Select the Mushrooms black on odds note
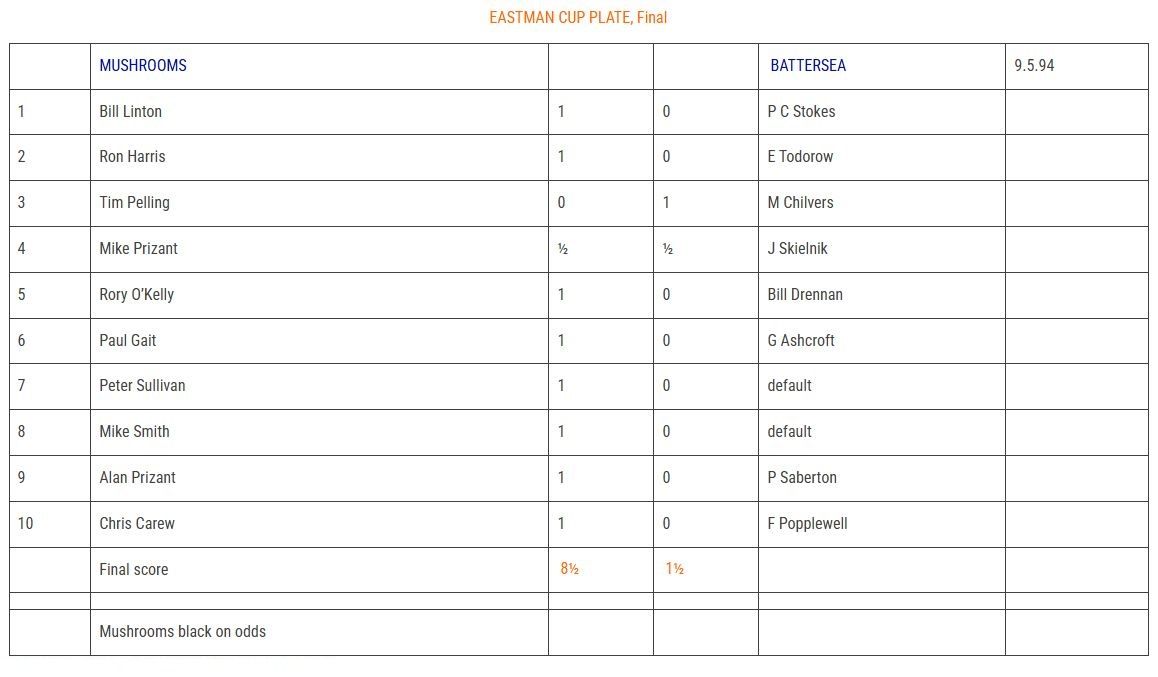1158x677 pixels. [182, 631]
